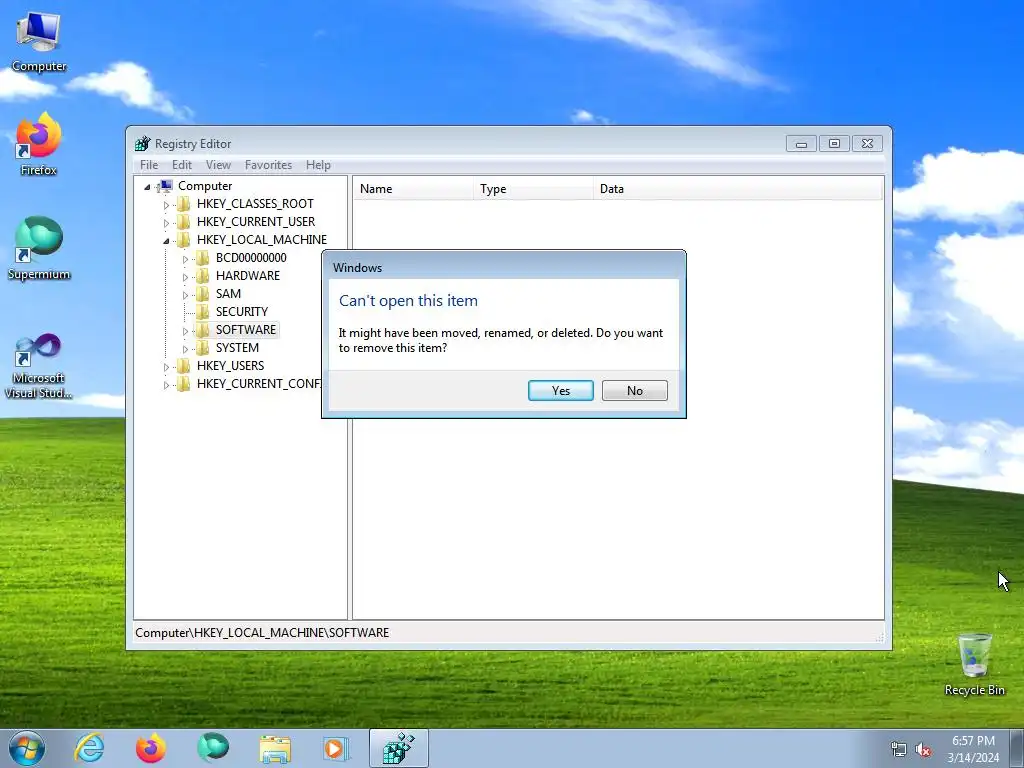Open the Supermium desktop shortcut

point(39,248)
